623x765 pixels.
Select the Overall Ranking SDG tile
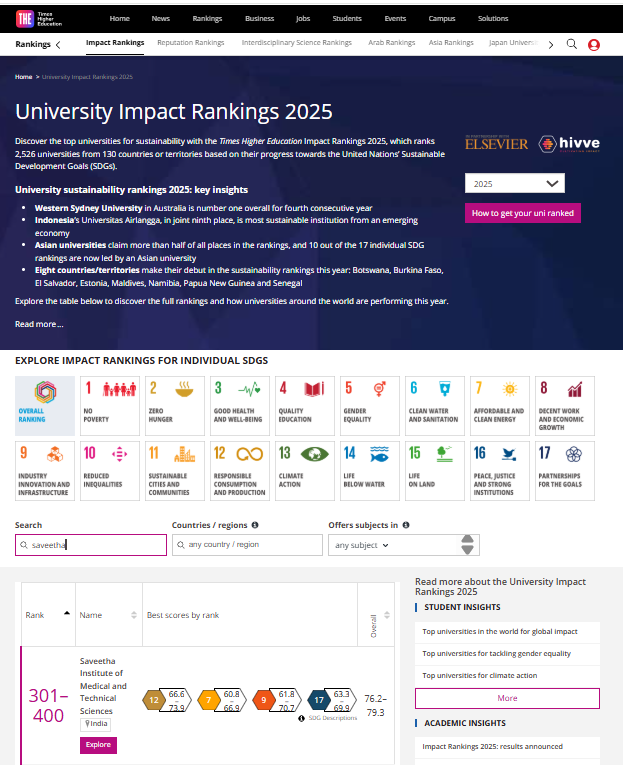(x=45, y=405)
